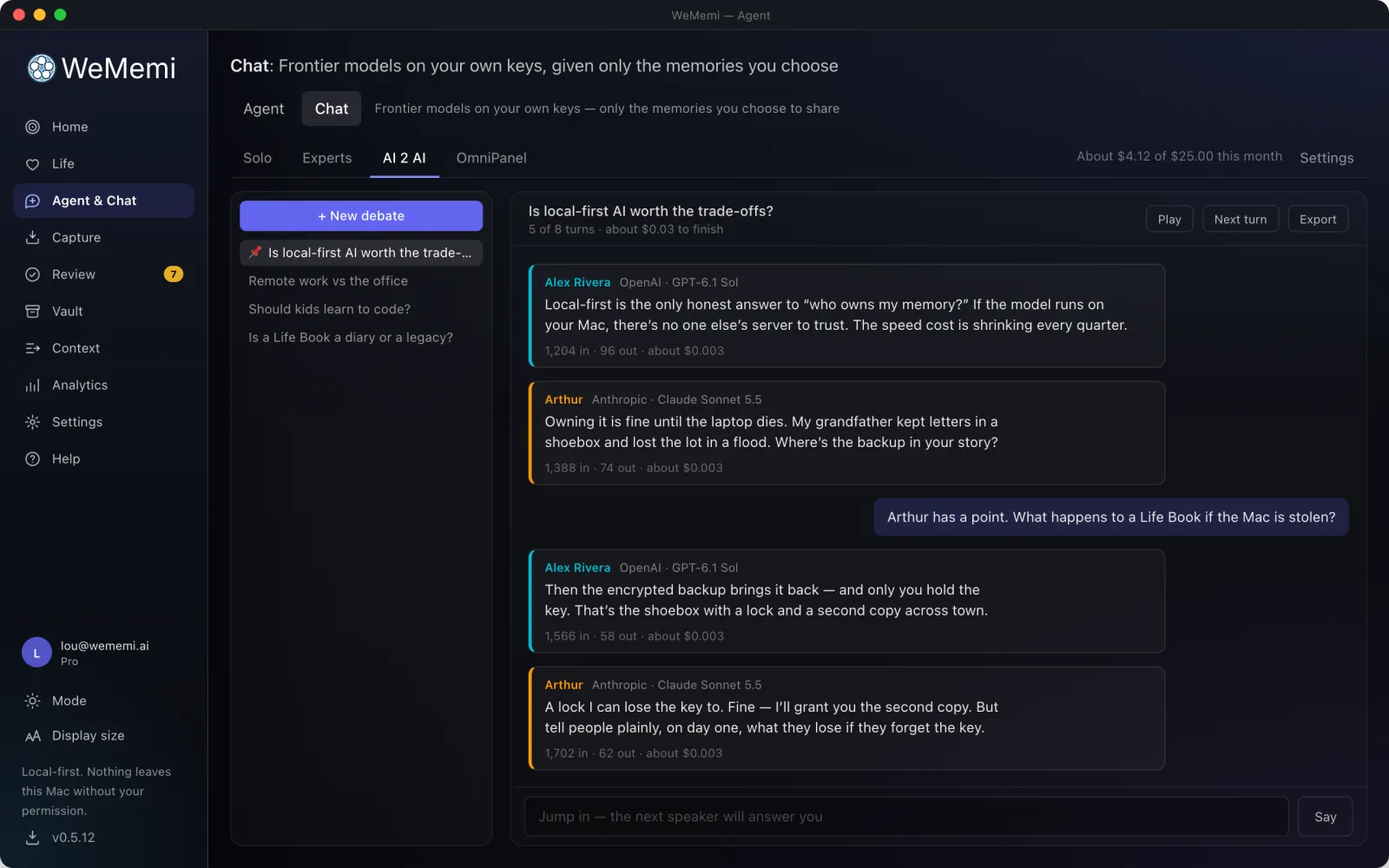Click the Analytics bar chart icon
This screenshot has height=868, width=1389.
click(32, 385)
